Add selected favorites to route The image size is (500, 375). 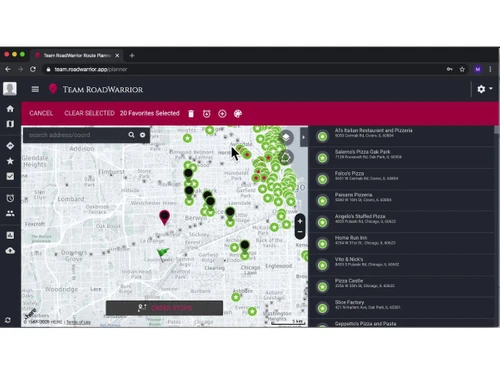(x=222, y=114)
